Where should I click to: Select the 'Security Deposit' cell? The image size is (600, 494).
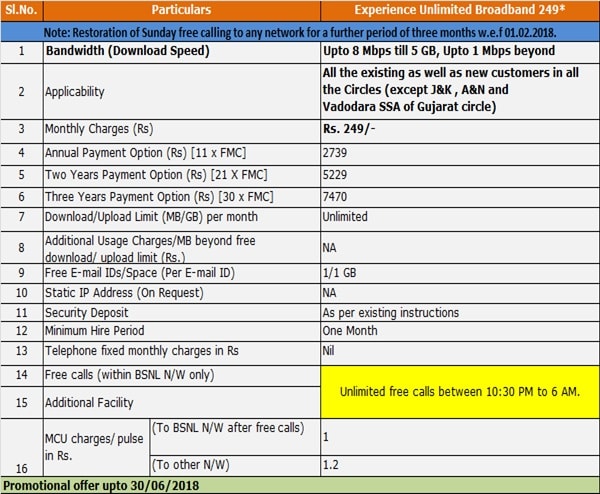pyautogui.click(x=182, y=313)
